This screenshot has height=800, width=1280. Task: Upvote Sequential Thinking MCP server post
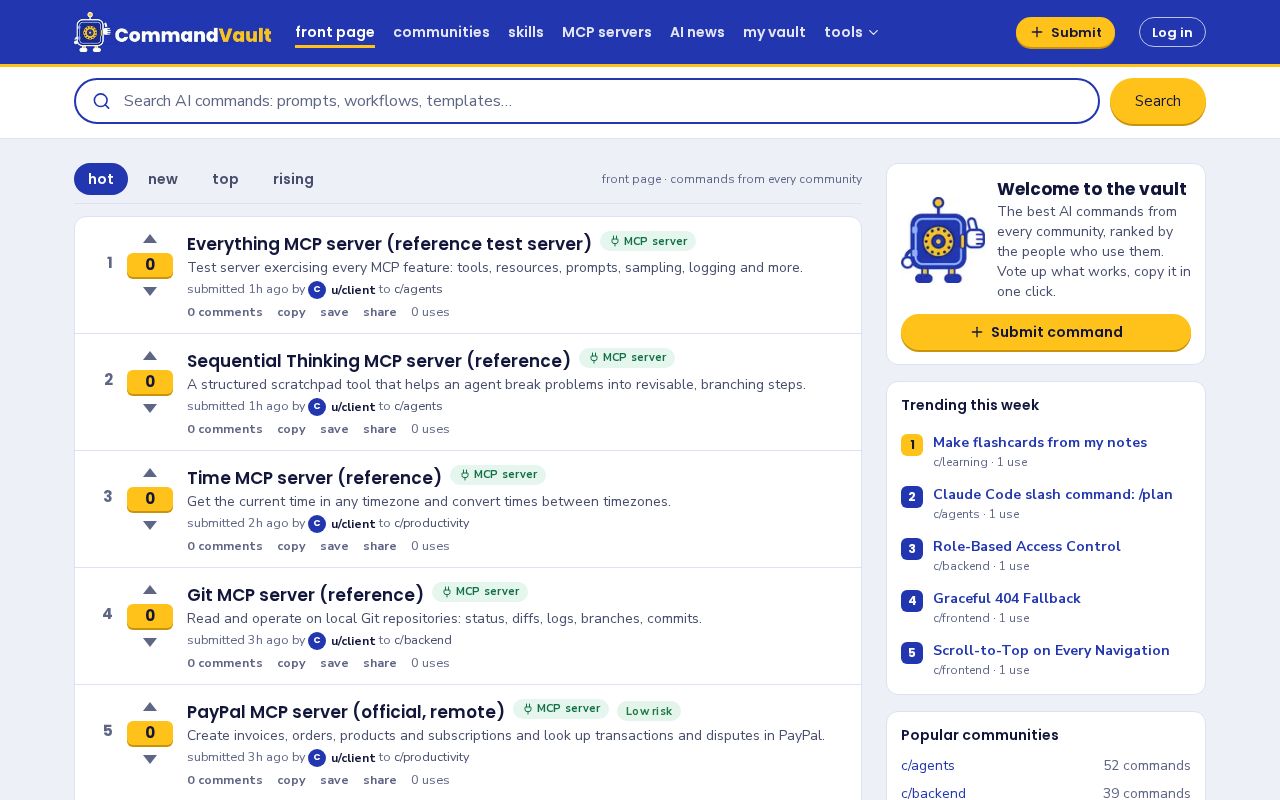coord(150,356)
